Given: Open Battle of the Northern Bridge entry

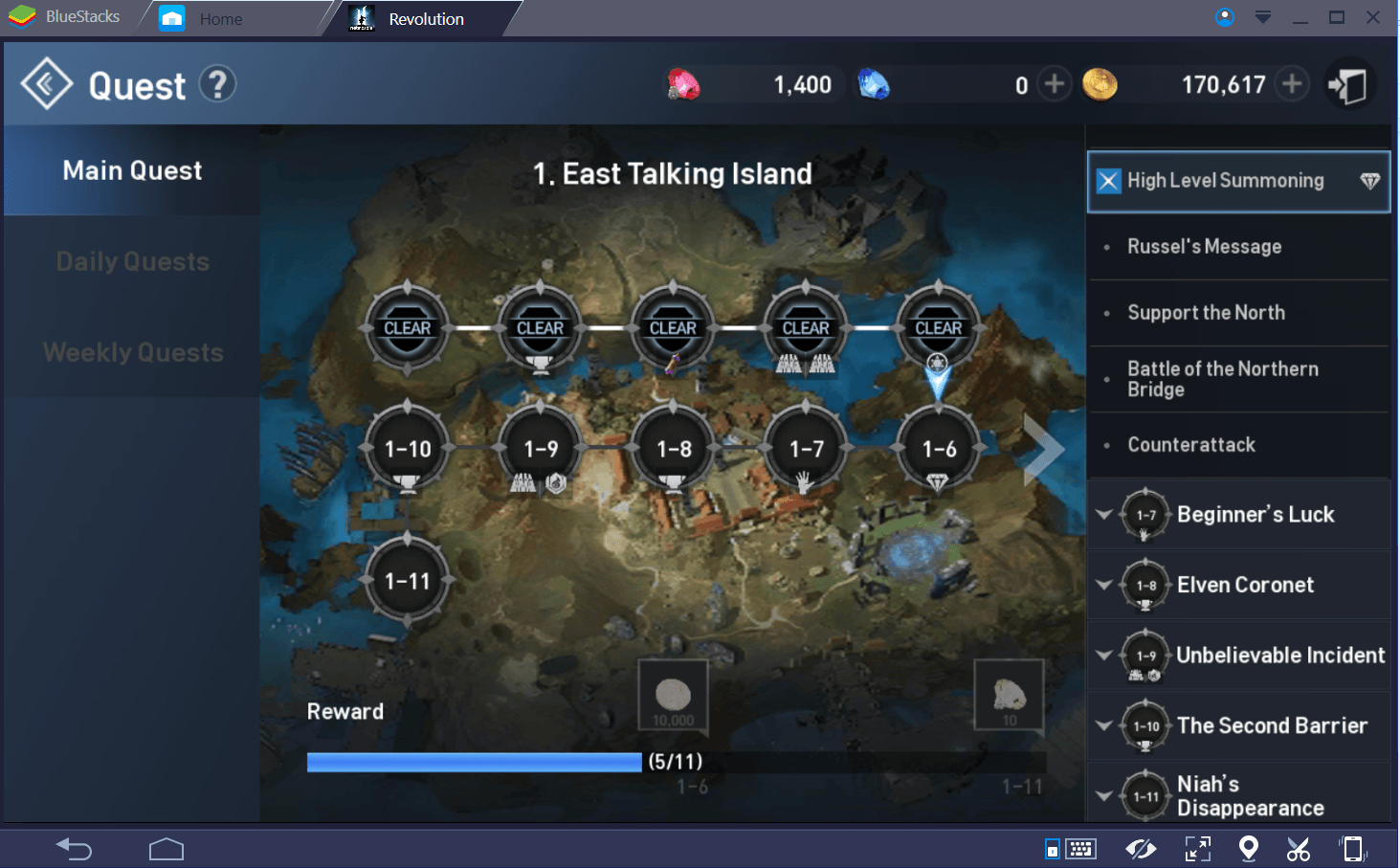Looking at the screenshot, I should tap(1239, 379).
